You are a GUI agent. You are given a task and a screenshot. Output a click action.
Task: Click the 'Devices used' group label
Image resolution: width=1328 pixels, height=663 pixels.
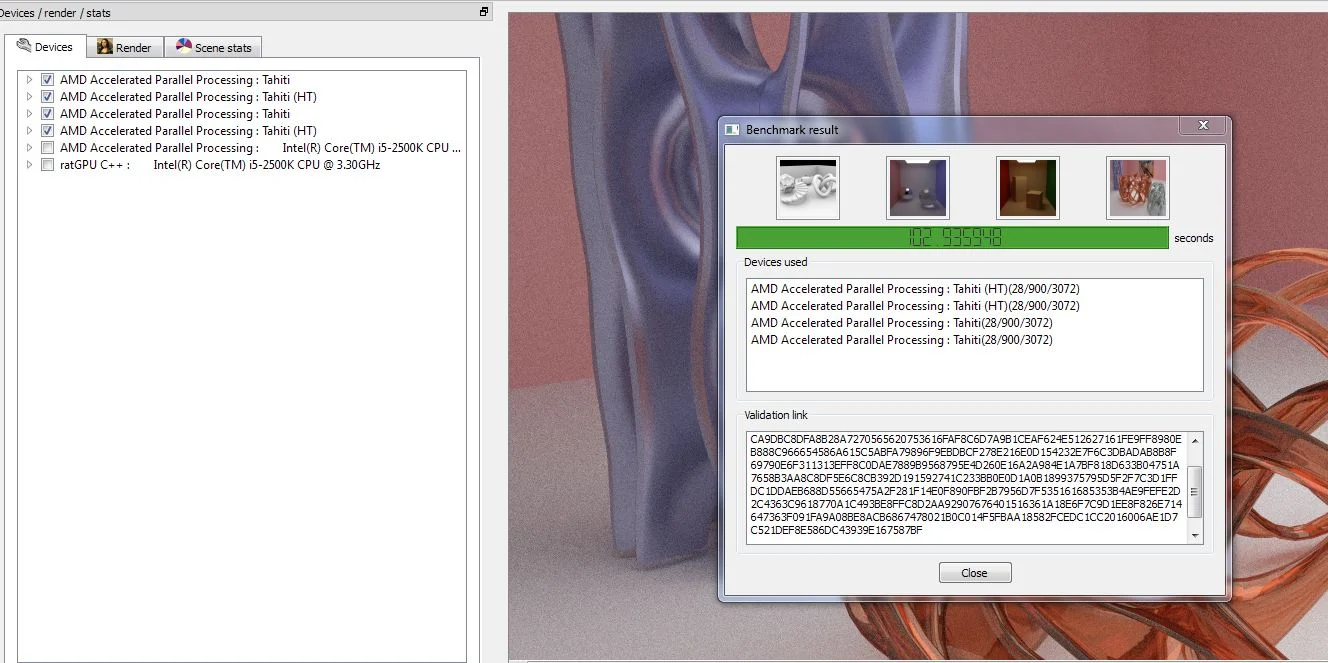point(775,262)
